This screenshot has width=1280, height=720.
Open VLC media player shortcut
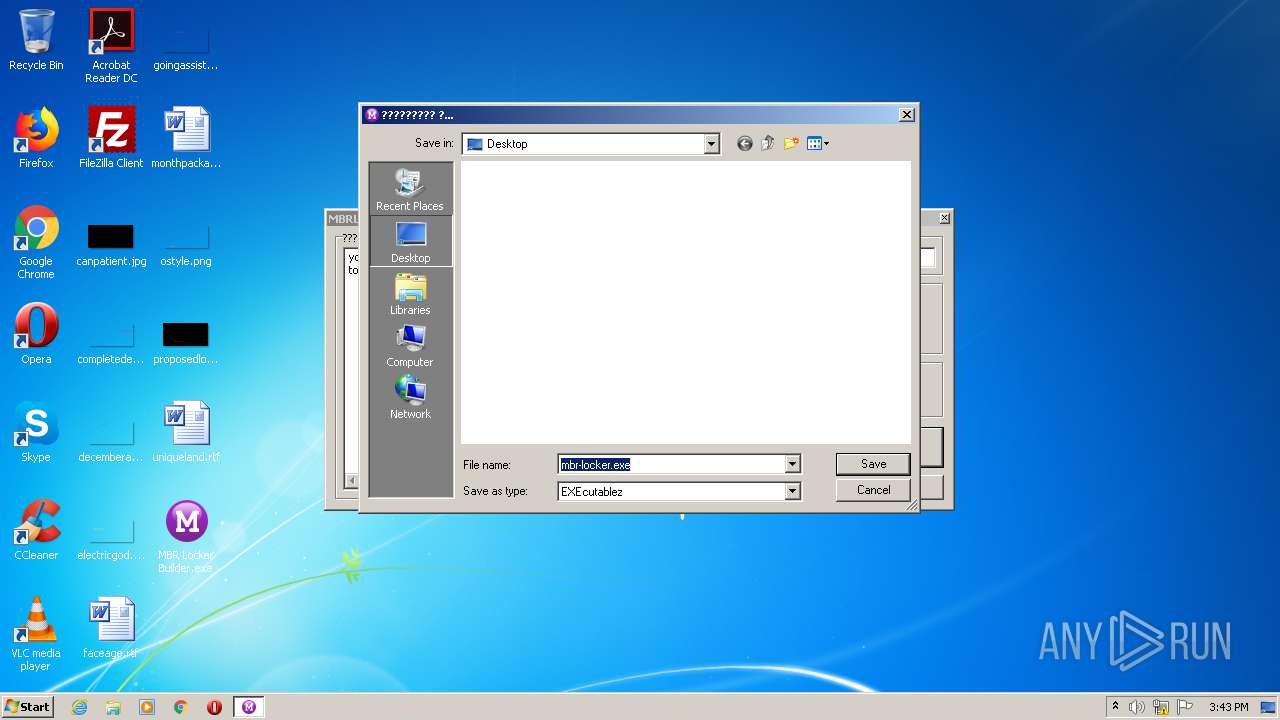(x=36, y=634)
